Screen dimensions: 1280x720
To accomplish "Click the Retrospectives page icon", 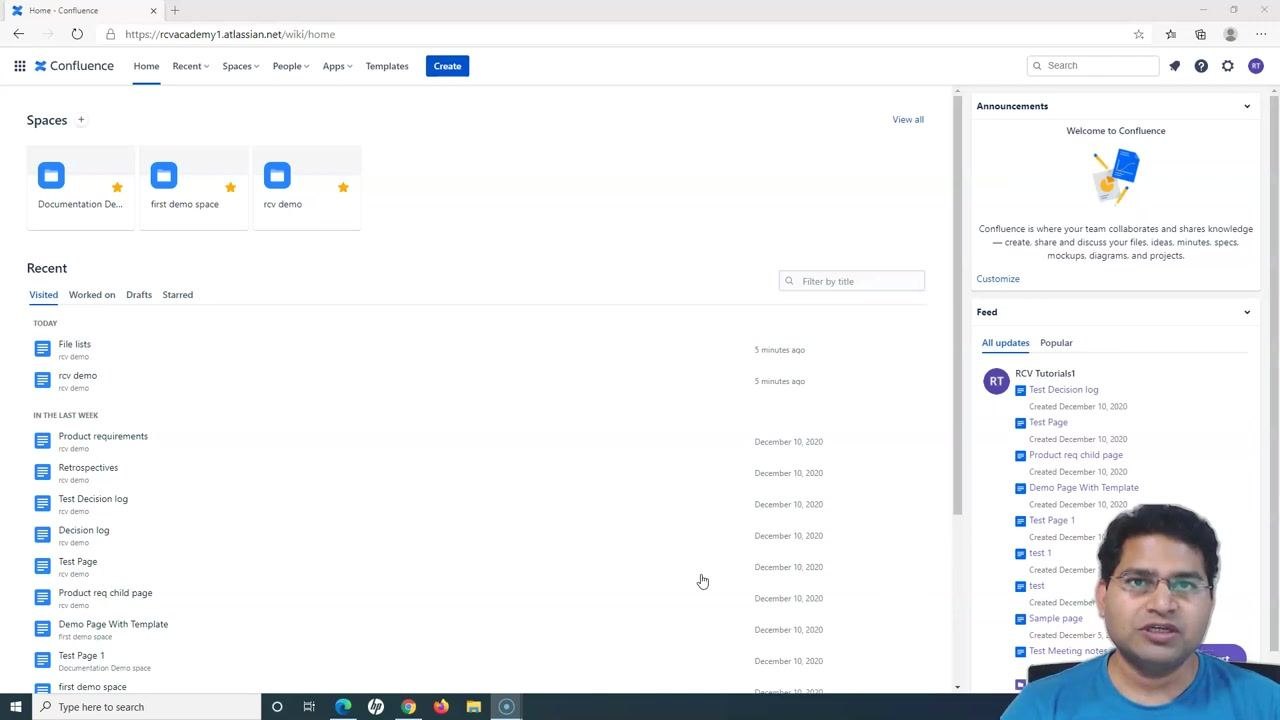I will tap(42, 472).
